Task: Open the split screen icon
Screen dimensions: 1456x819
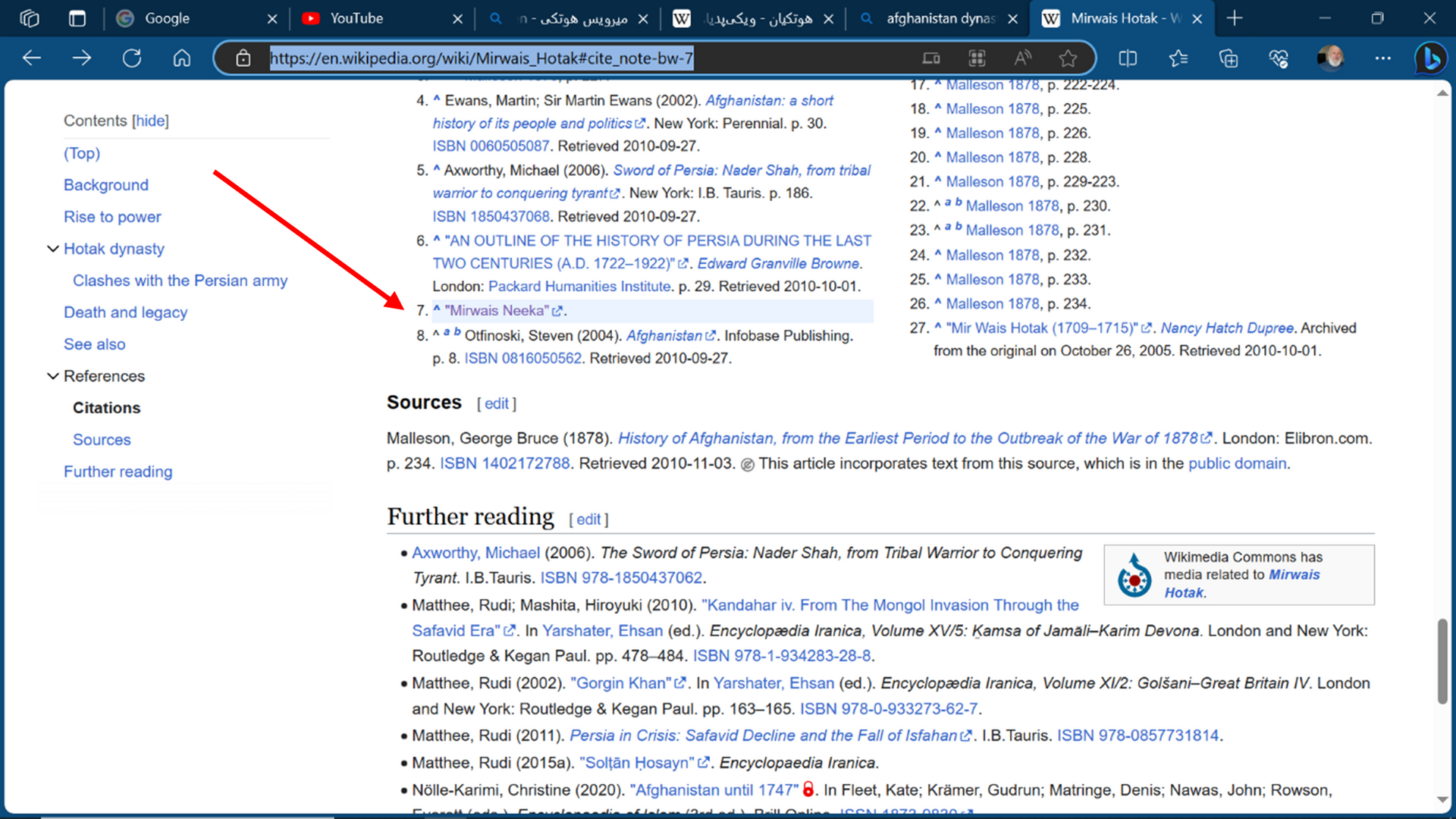Action: [1128, 58]
